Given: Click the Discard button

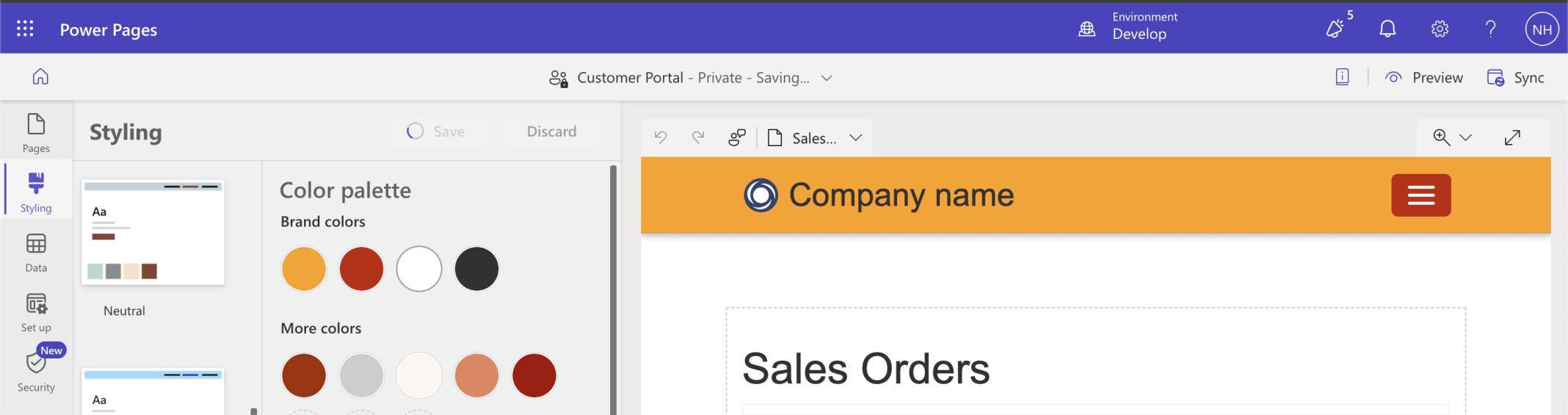Looking at the screenshot, I should click(551, 131).
